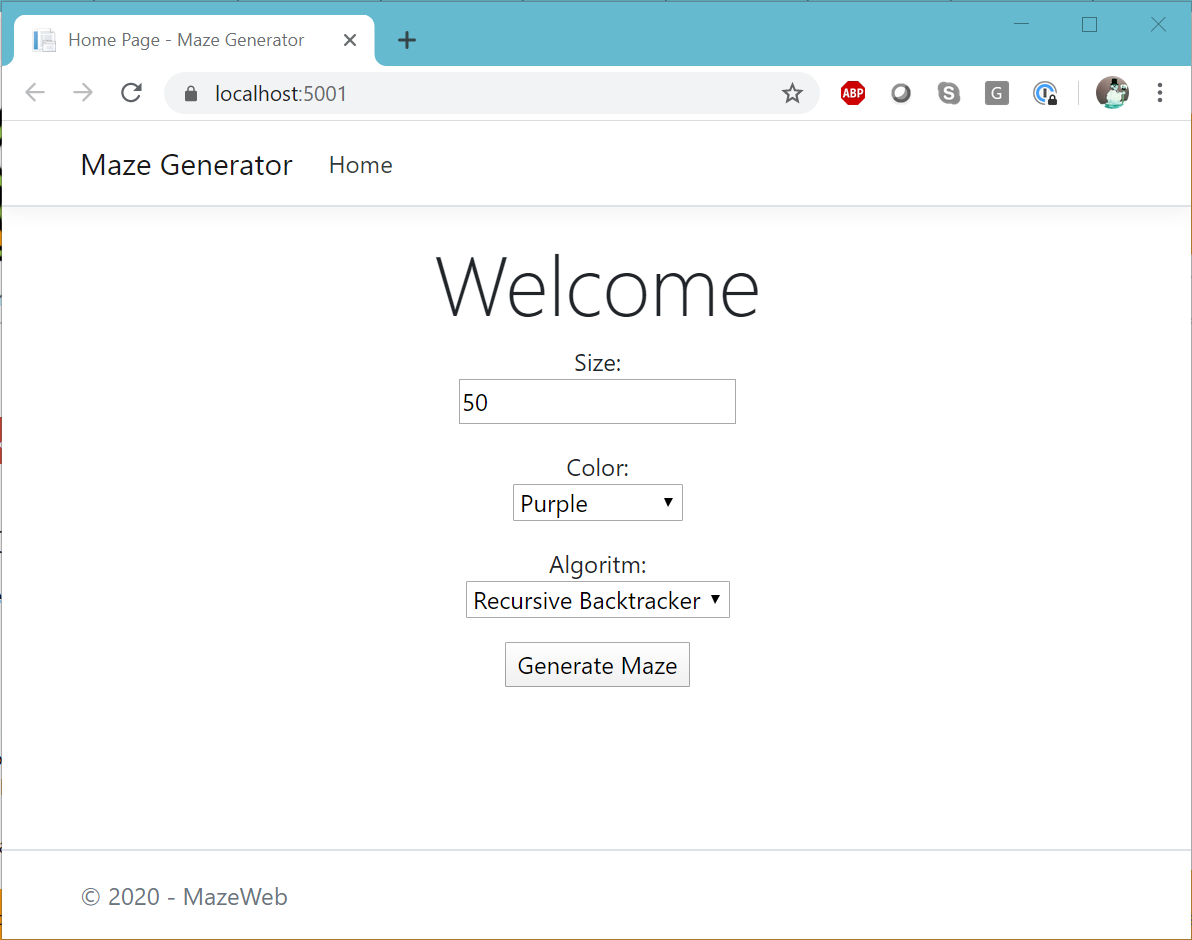Bookmark the page with the star icon
Viewport: 1192px width, 940px height.
792,93
